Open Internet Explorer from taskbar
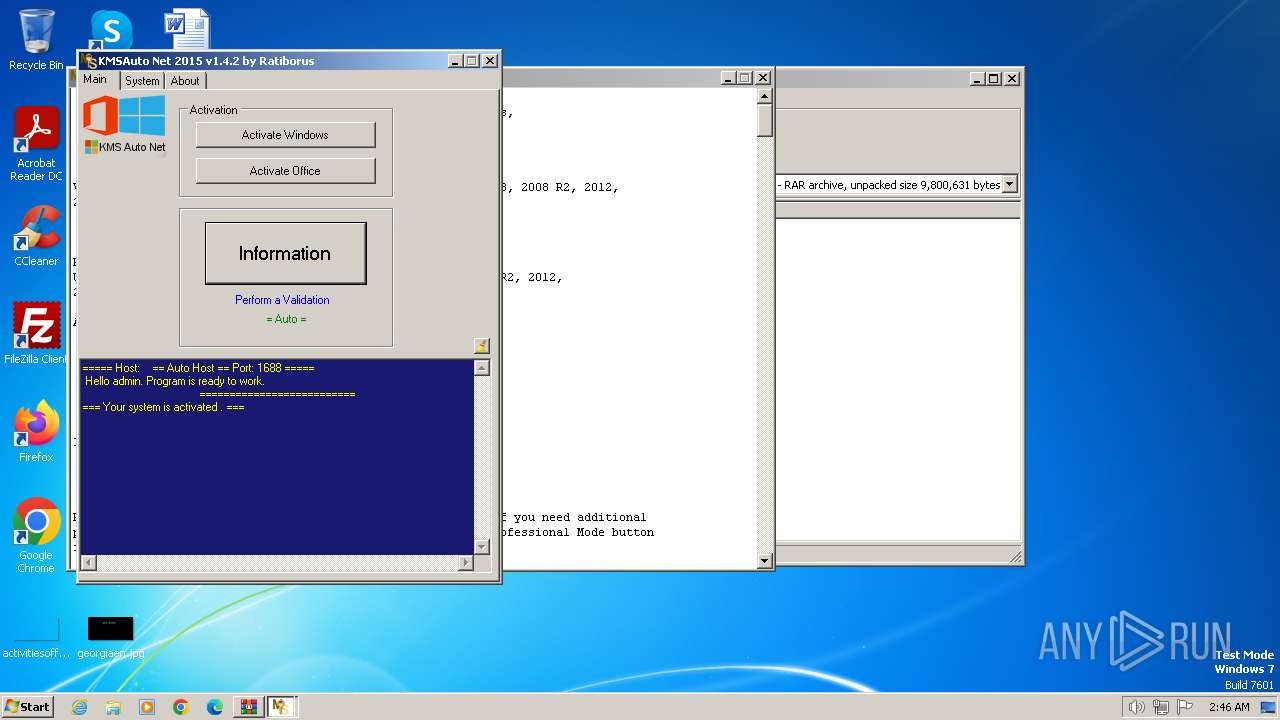 (x=79, y=707)
